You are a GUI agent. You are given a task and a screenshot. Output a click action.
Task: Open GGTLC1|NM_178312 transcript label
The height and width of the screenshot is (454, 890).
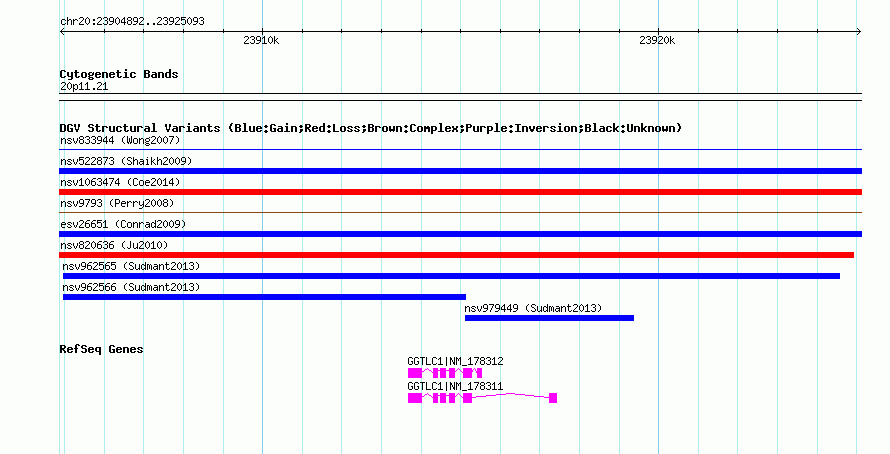[455, 361]
